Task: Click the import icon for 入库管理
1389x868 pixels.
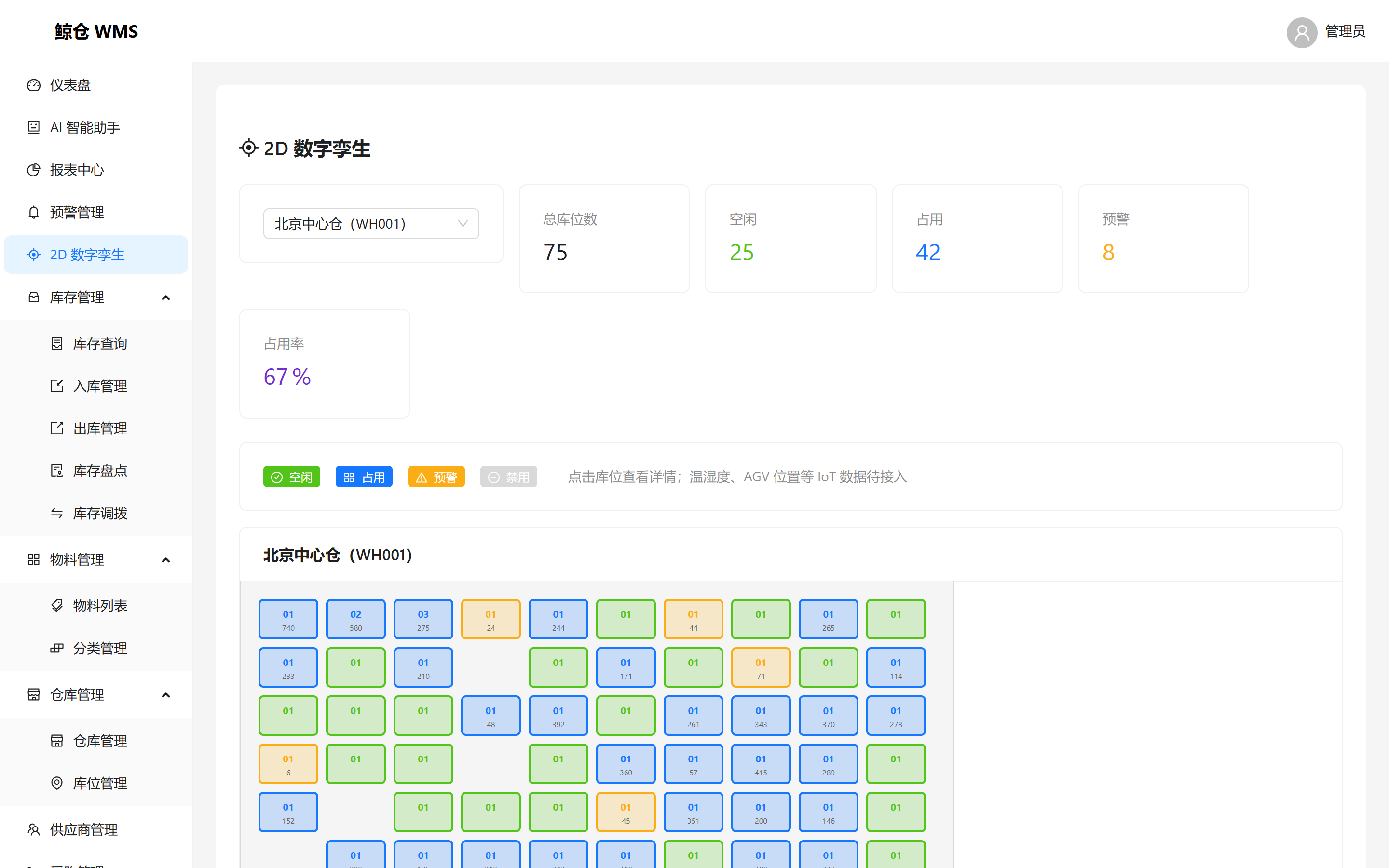Action: (57, 386)
